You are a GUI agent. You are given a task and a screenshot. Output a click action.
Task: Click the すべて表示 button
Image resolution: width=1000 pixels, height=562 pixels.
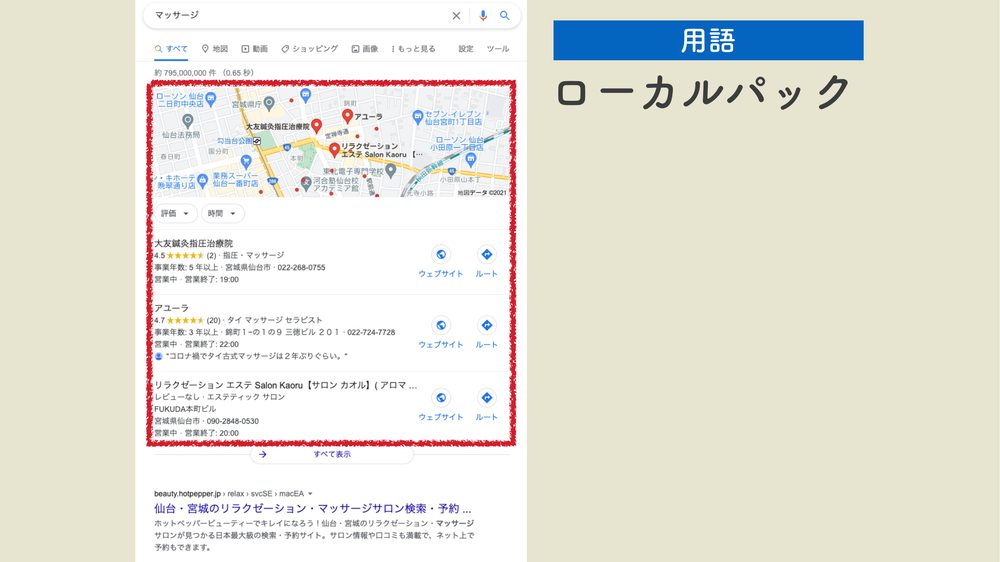pos(332,454)
